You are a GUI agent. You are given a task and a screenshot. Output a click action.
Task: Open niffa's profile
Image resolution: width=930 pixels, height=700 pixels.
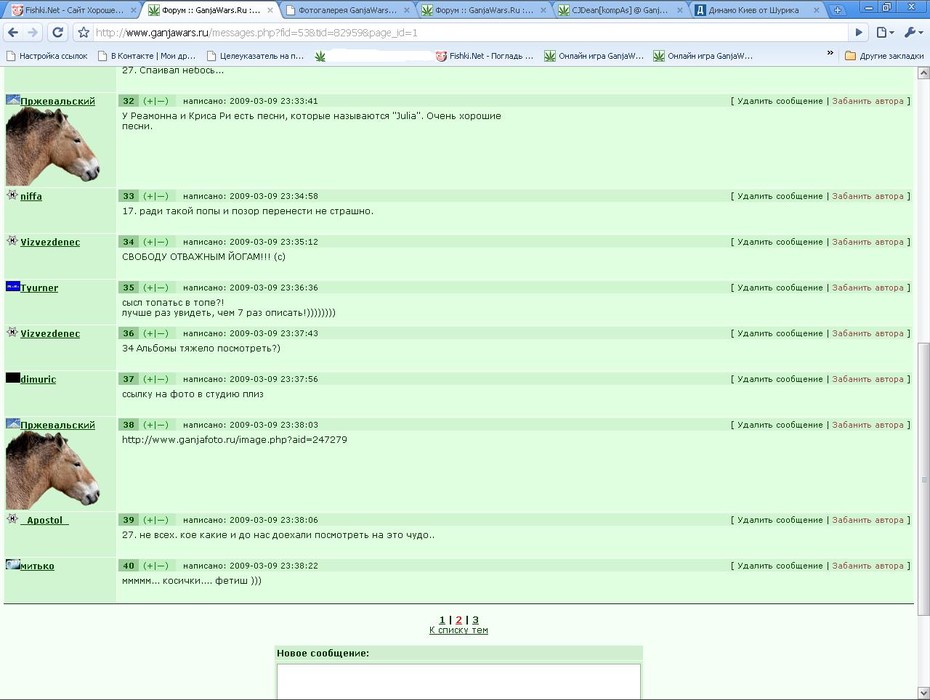(31, 196)
